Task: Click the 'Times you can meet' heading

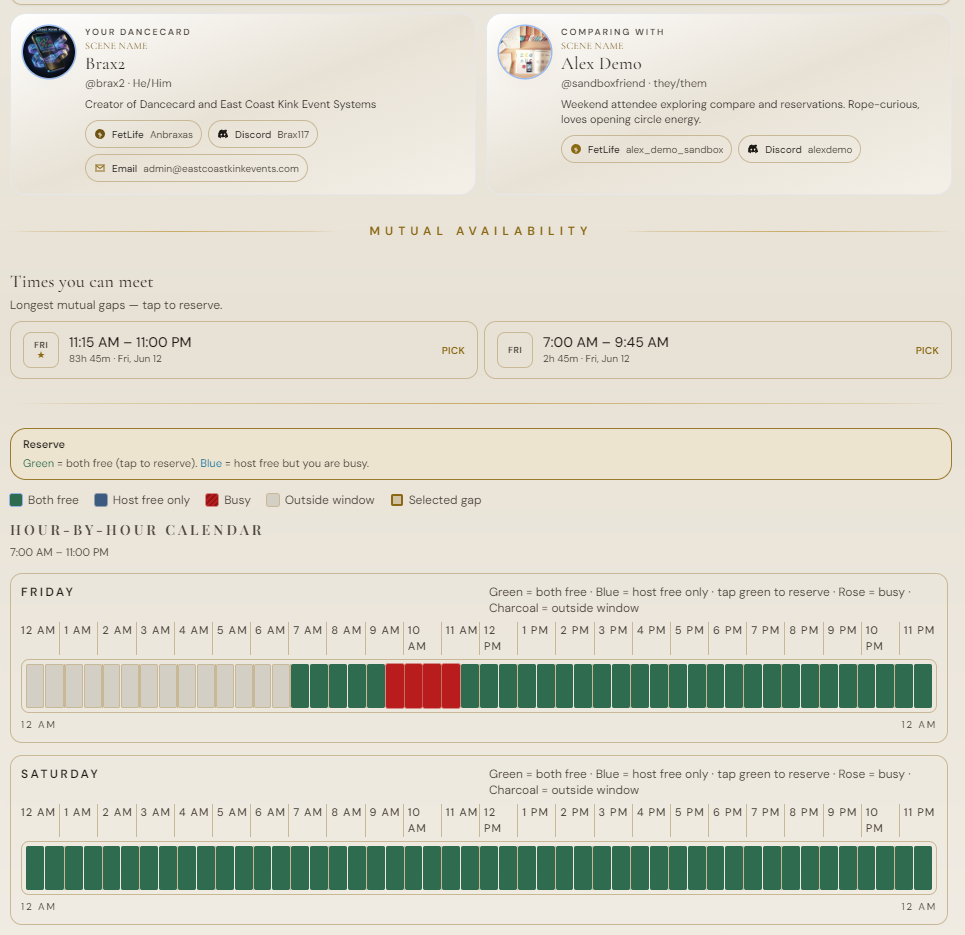Action: point(81,282)
